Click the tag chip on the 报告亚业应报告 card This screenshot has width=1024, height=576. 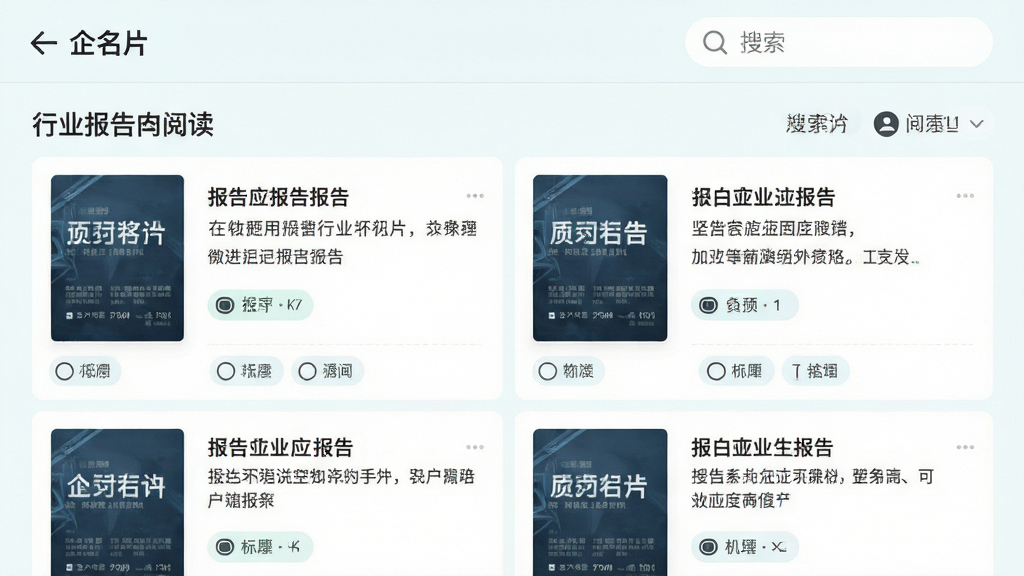[261, 547]
